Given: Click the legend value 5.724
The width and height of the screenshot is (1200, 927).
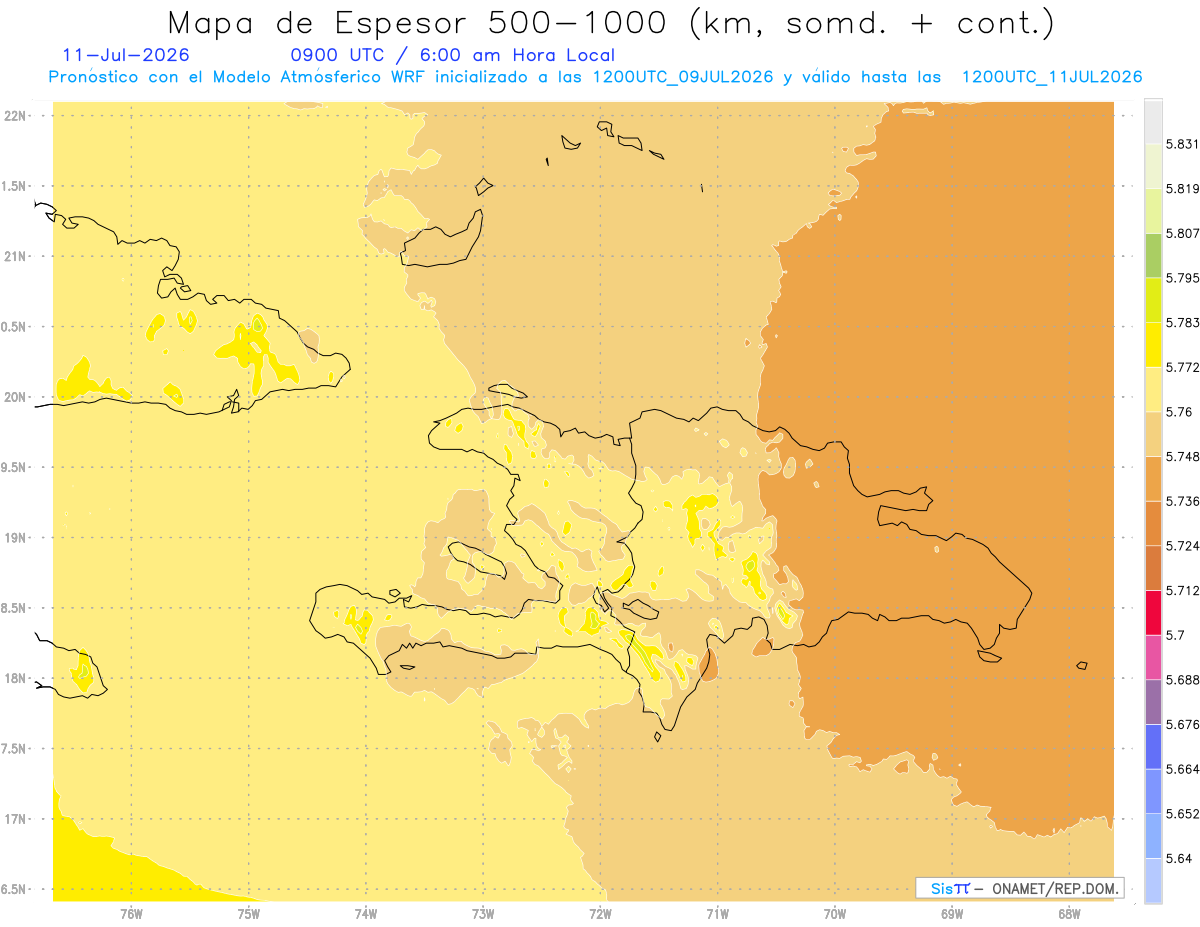Looking at the screenshot, I should click(x=1183, y=545).
